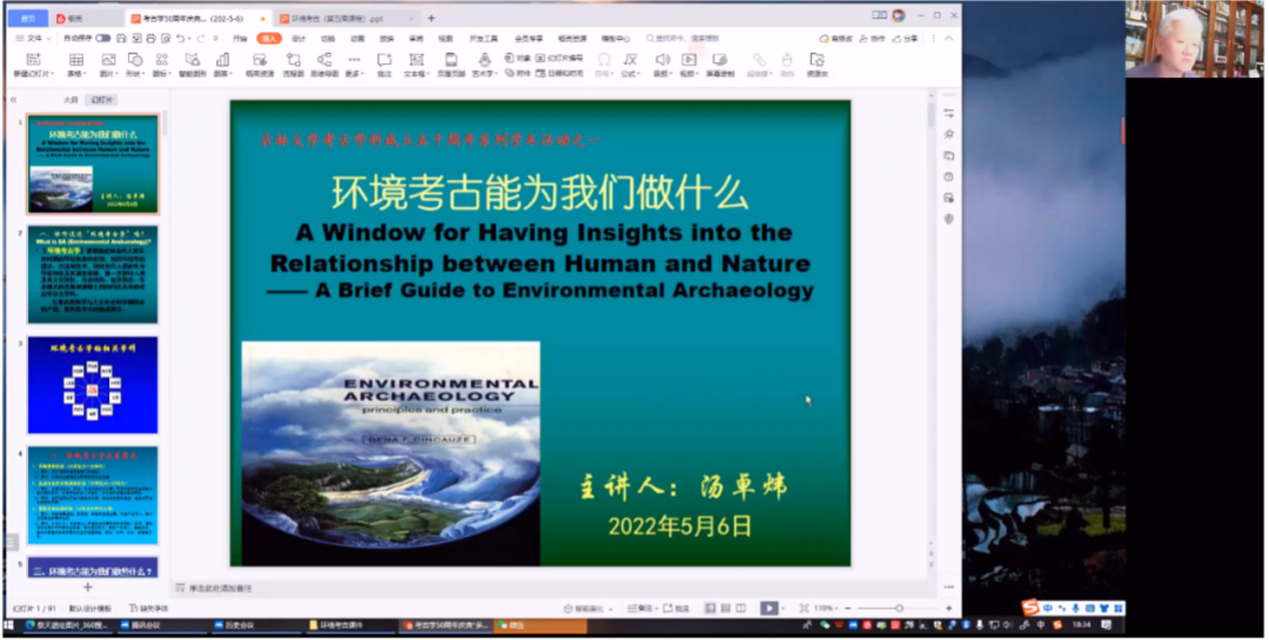Click the Video (视频) insert icon
Viewport: 1269px width, 640px height.
coord(688,60)
